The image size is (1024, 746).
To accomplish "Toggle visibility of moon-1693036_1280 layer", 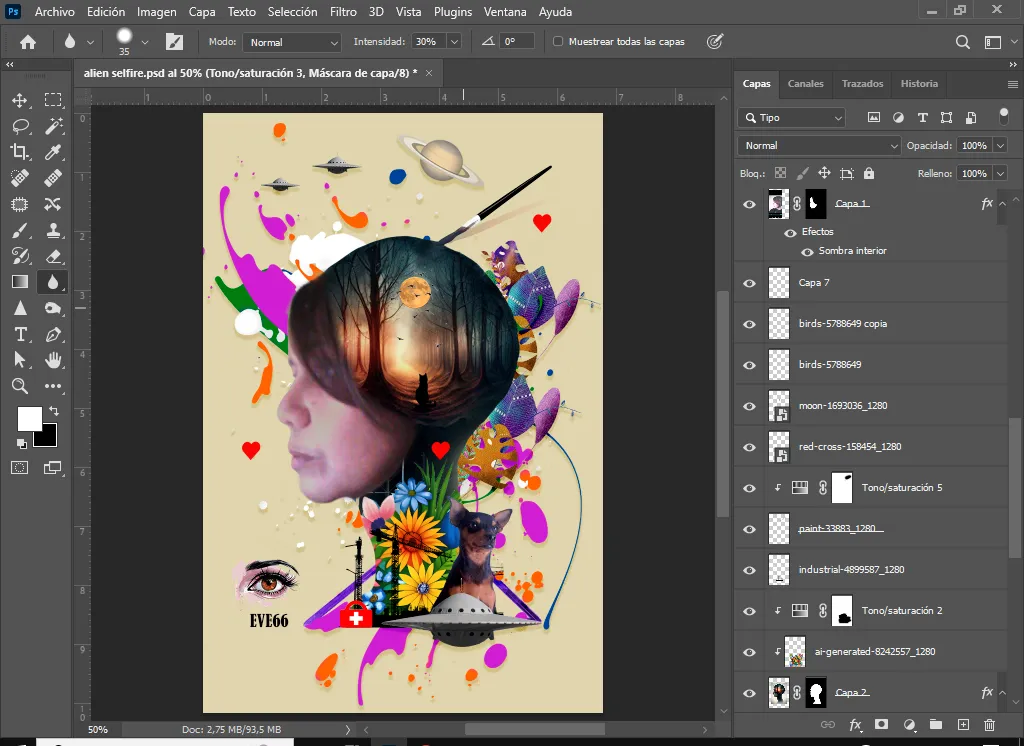I will (x=750, y=406).
